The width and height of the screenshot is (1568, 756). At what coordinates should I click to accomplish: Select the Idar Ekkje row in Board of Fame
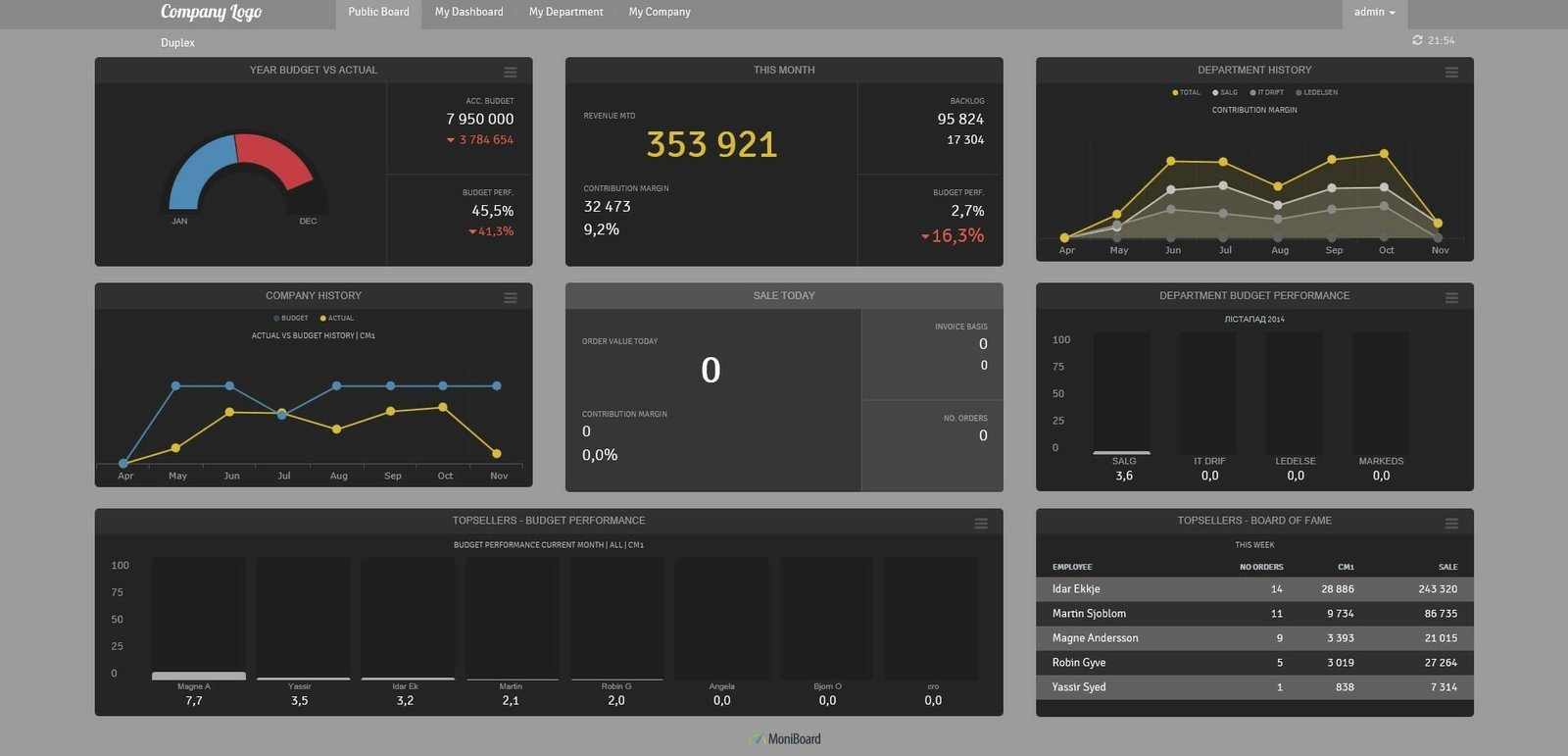point(1254,589)
